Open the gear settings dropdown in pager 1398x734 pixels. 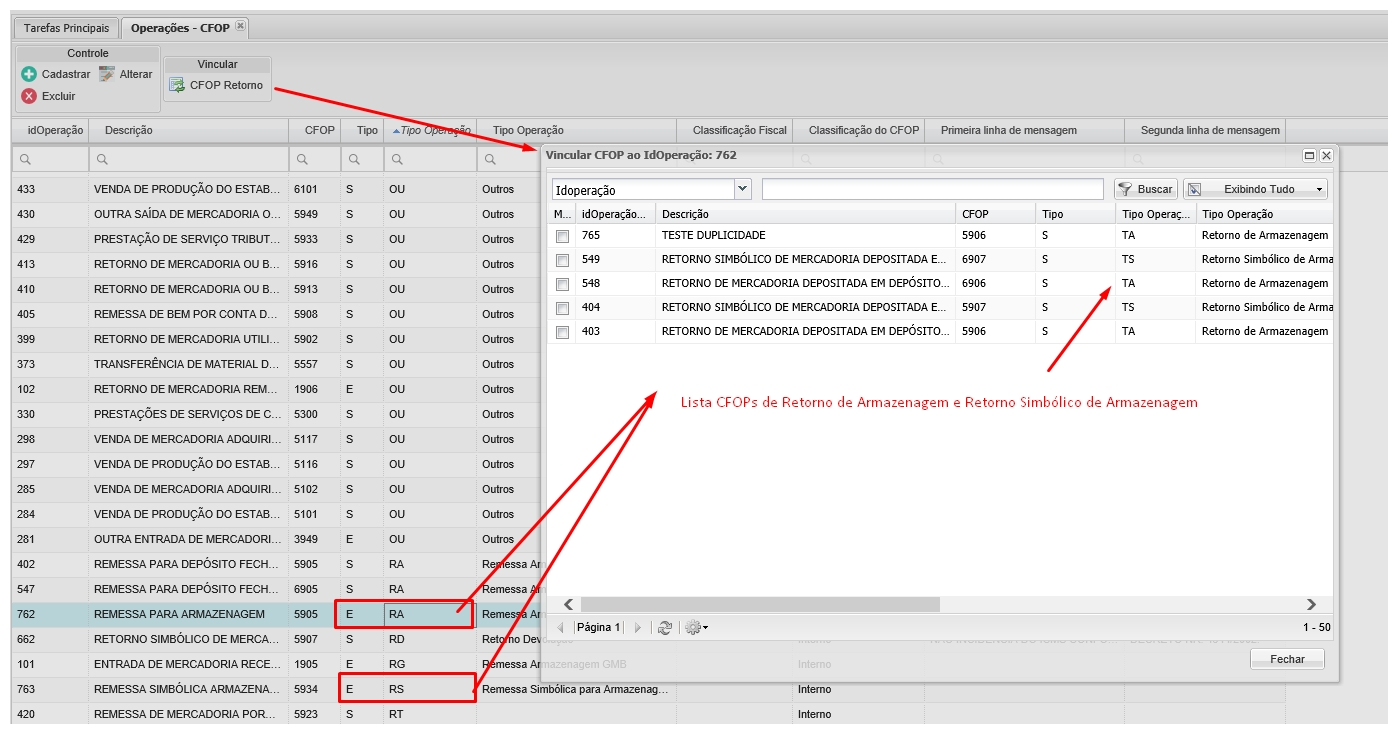(x=696, y=627)
